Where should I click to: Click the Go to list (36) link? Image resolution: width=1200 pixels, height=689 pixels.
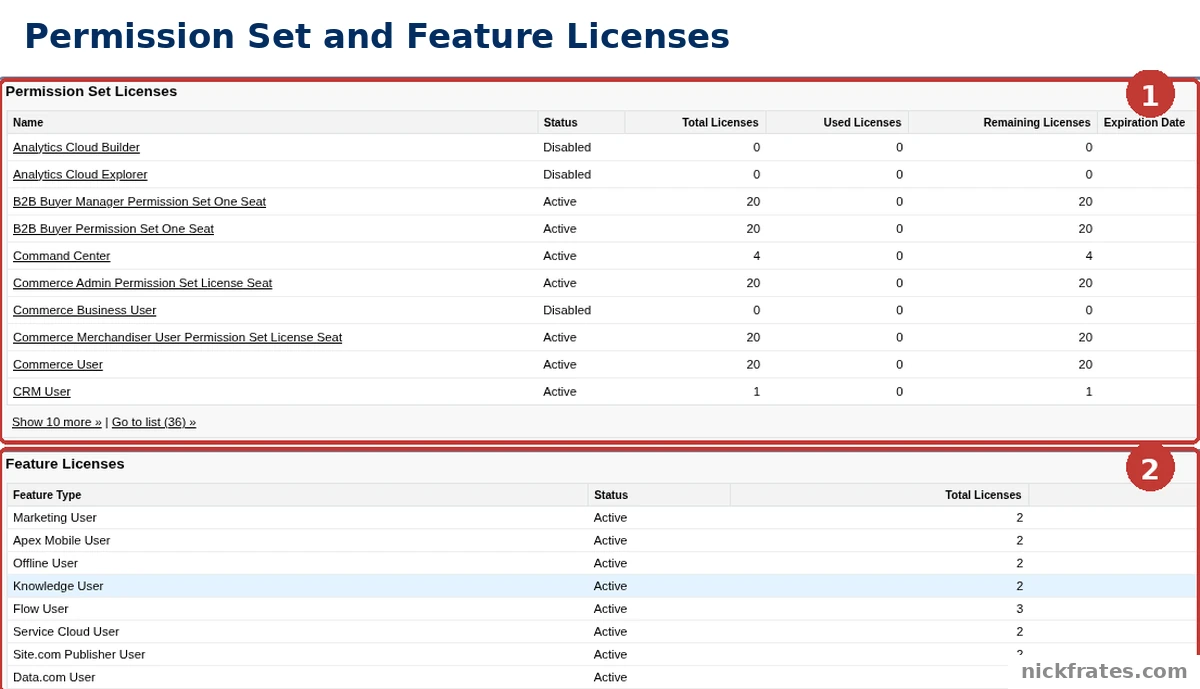[x=154, y=422]
